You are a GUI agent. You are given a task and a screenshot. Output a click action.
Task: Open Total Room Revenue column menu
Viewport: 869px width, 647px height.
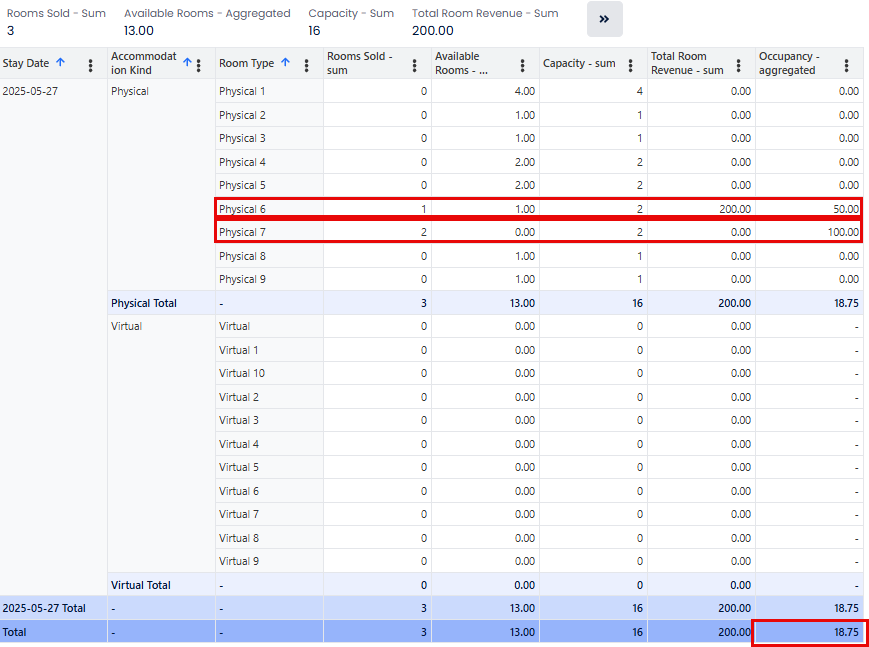[x=739, y=65]
